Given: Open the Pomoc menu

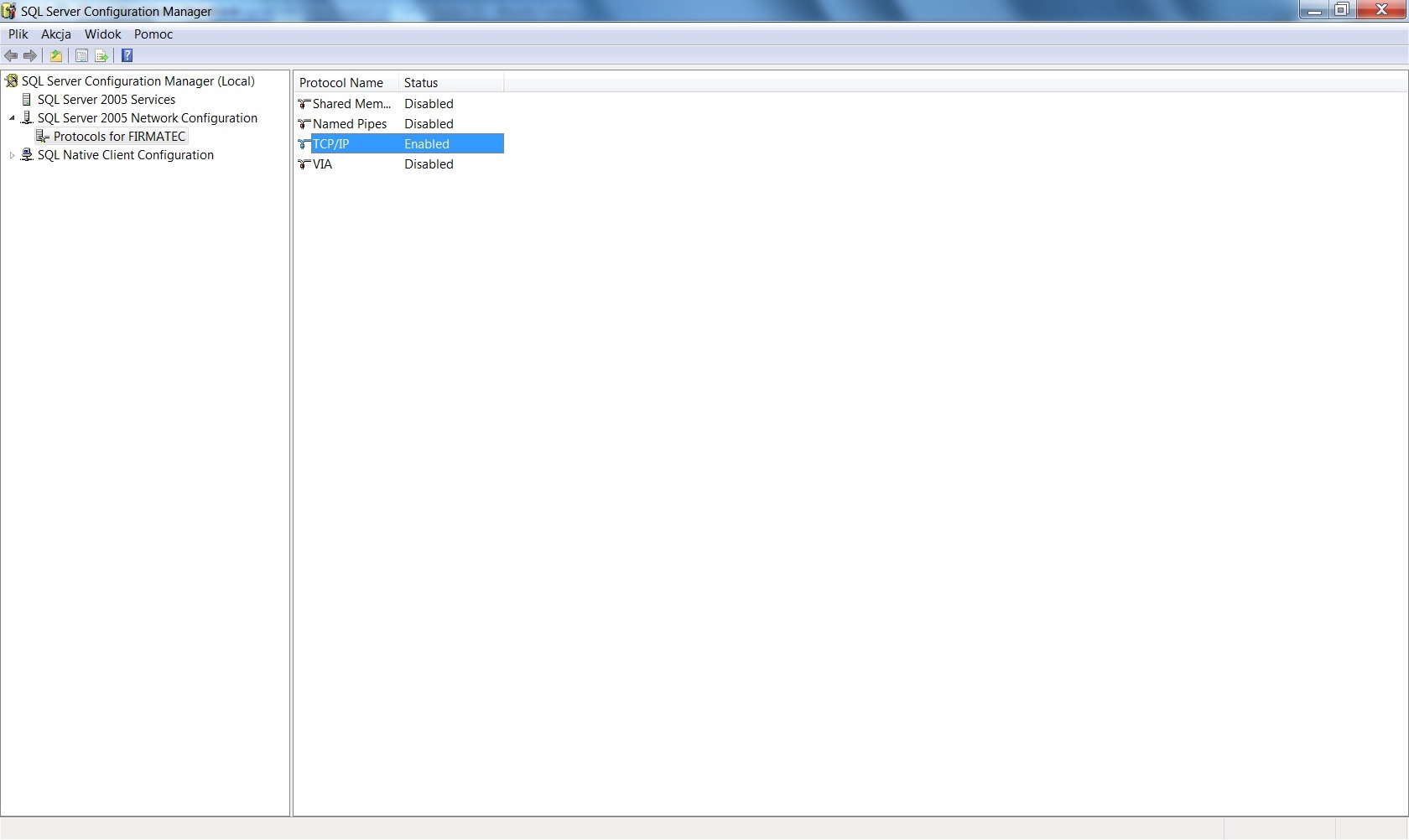Looking at the screenshot, I should coord(153,34).
